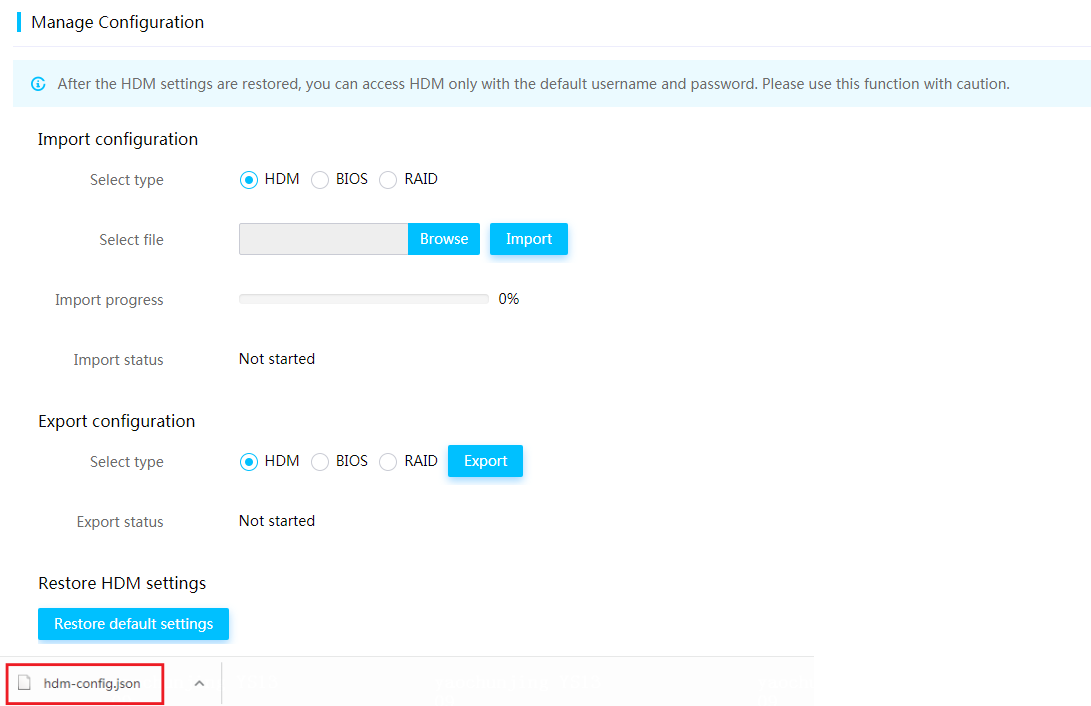
Task: Click the Export status 'Not started' text
Action: (277, 521)
